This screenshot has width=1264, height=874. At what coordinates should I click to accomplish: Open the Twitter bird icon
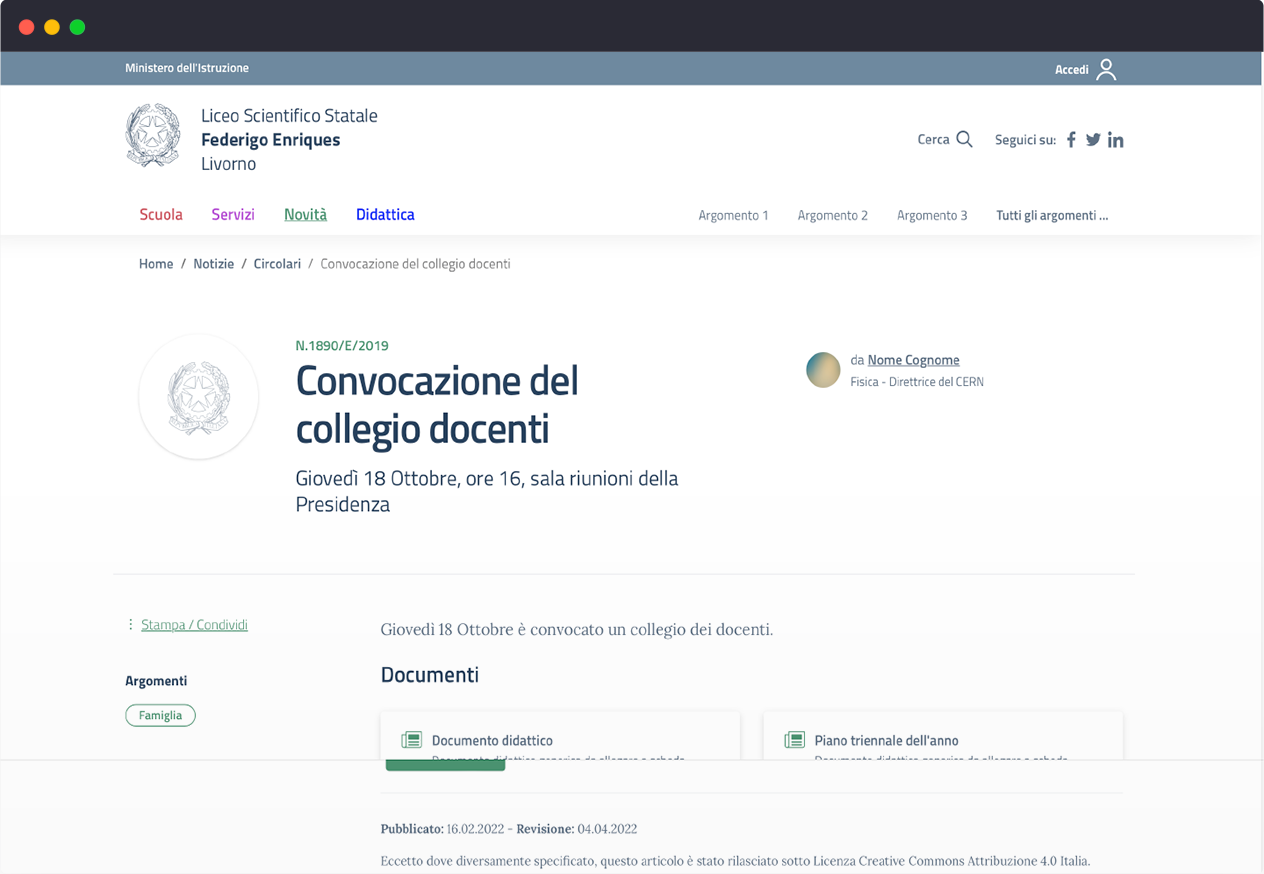[1093, 140]
